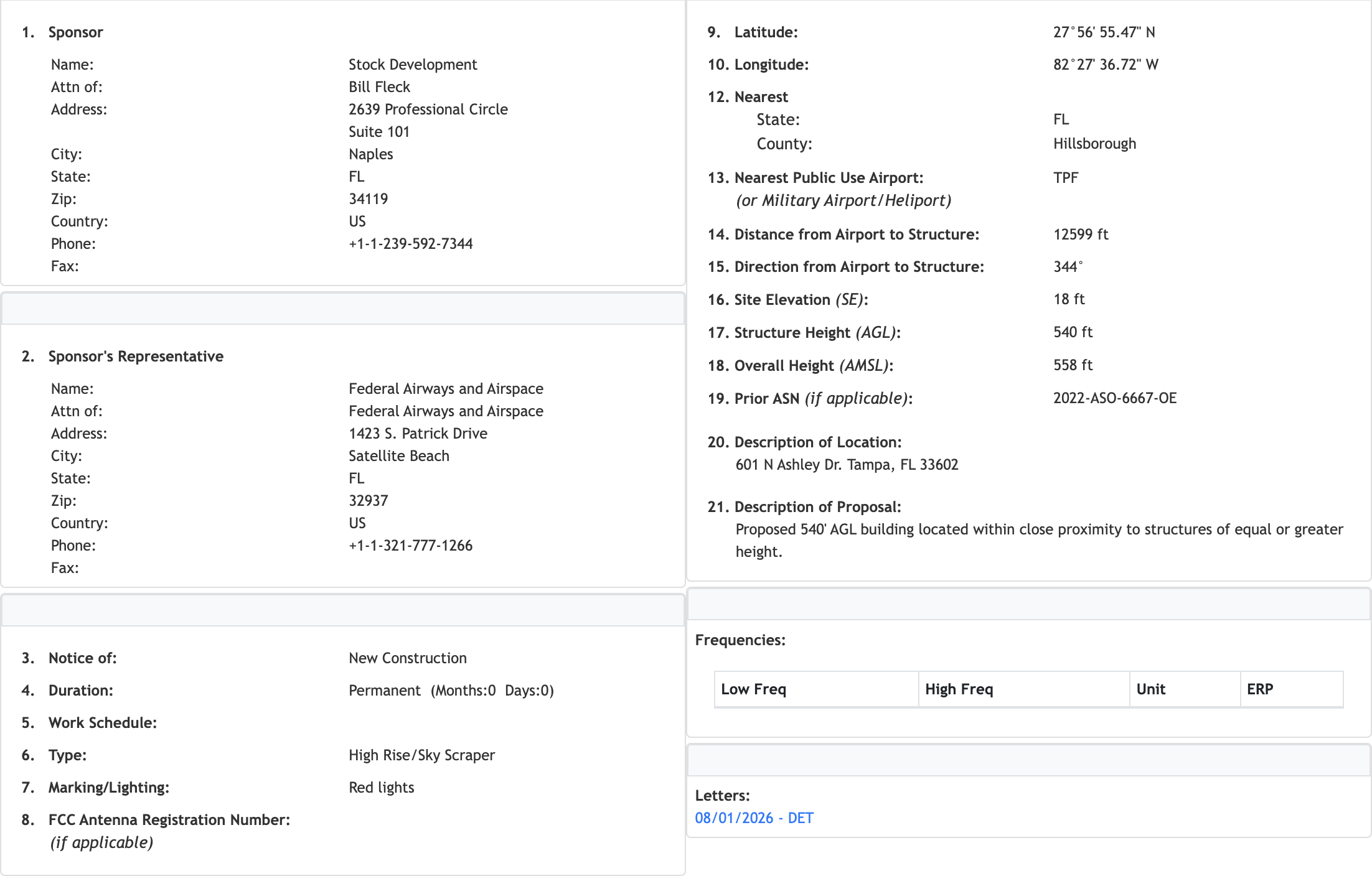This screenshot has width=1372, height=876.
Task: Click sponsor phone number +1-1-239-592-7344
Action: pos(410,244)
